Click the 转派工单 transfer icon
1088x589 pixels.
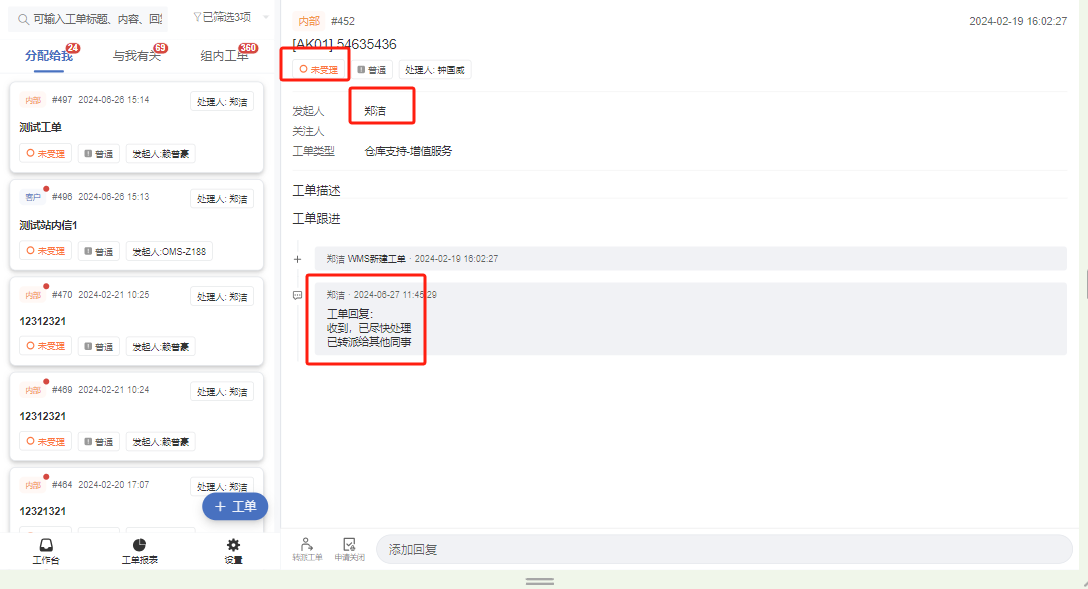pyautogui.click(x=307, y=544)
